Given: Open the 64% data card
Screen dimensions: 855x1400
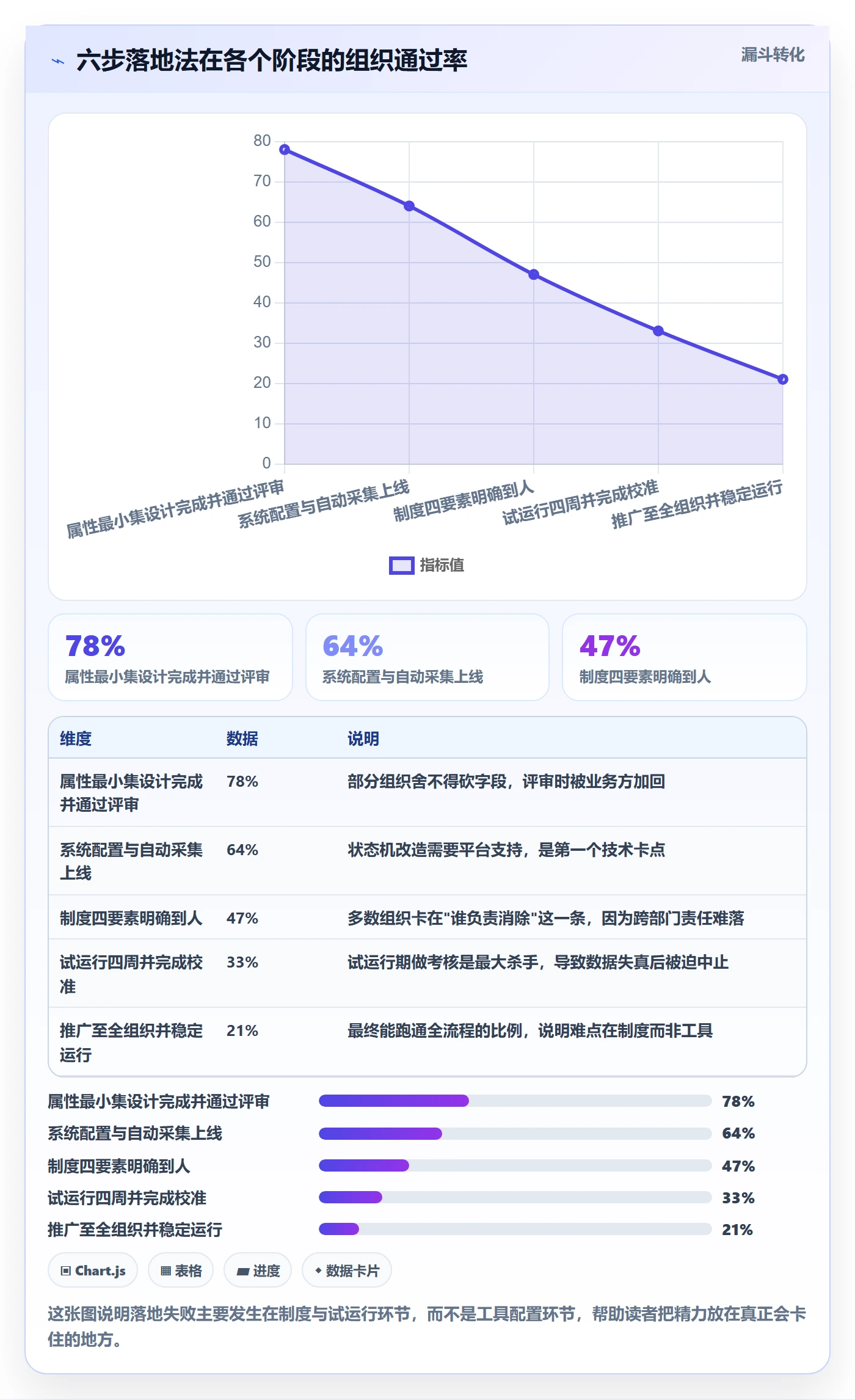Looking at the screenshot, I should pyautogui.click(x=428, y=657).
